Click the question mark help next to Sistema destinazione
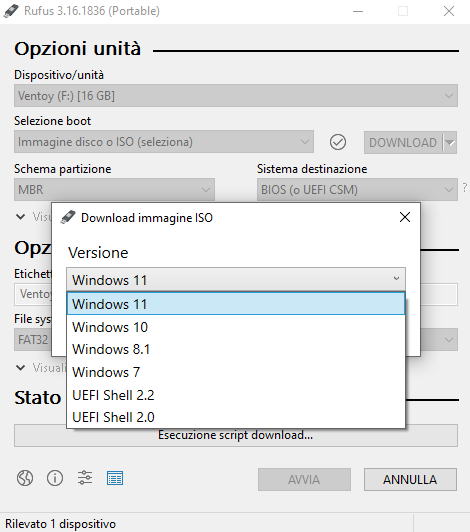470x532 pixels. point(465,188)
